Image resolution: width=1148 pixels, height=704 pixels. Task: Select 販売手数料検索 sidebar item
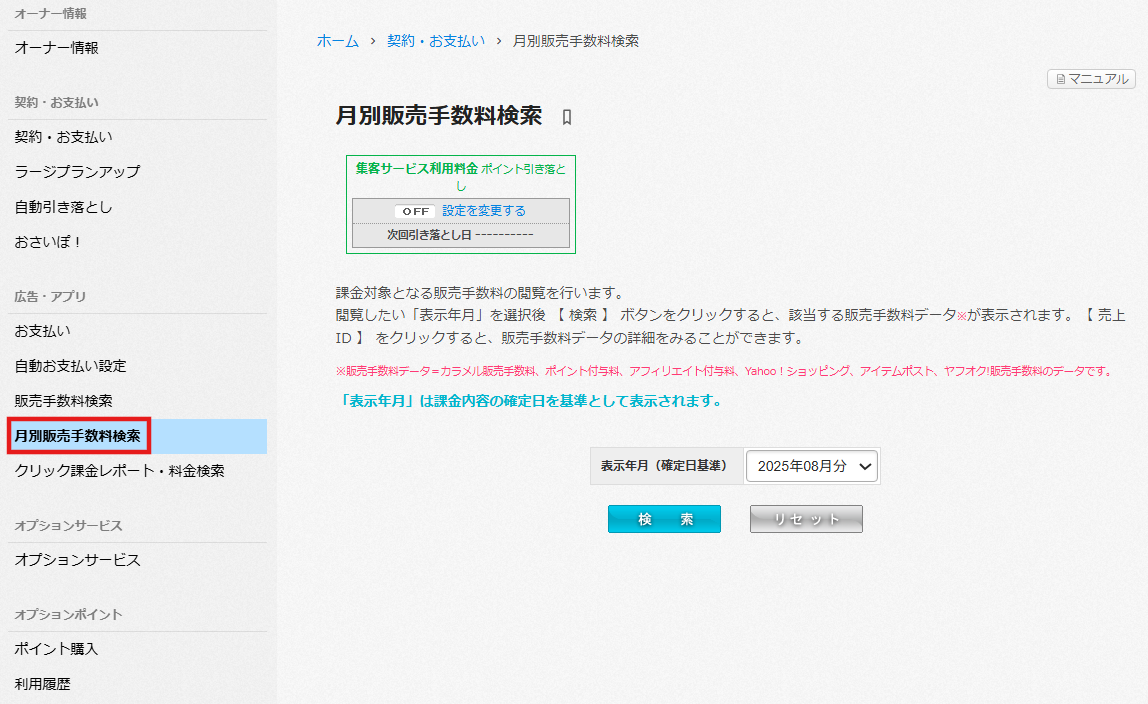click(x=64, y=401)
